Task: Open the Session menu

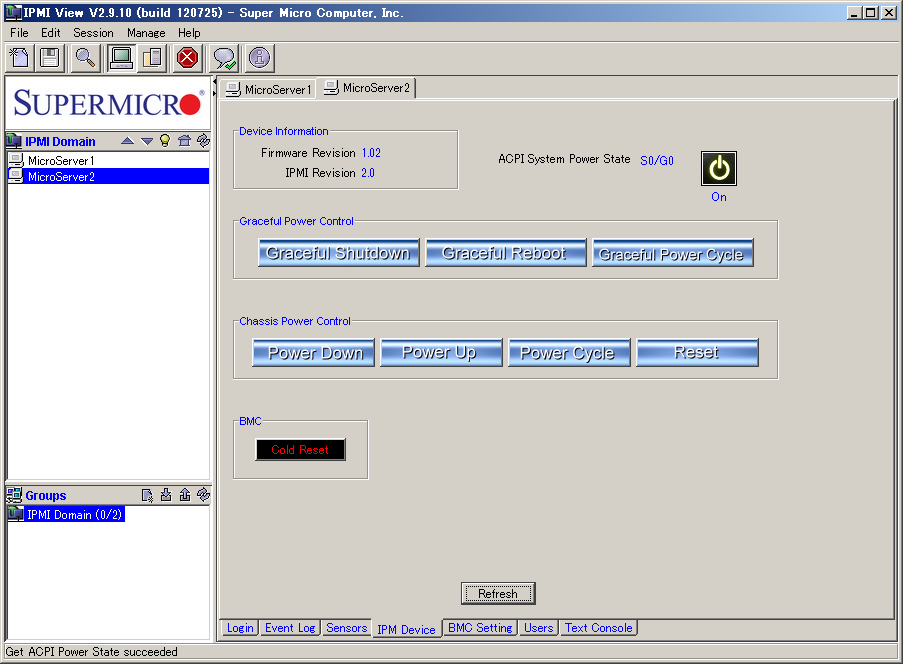Action: coord(93,33)
